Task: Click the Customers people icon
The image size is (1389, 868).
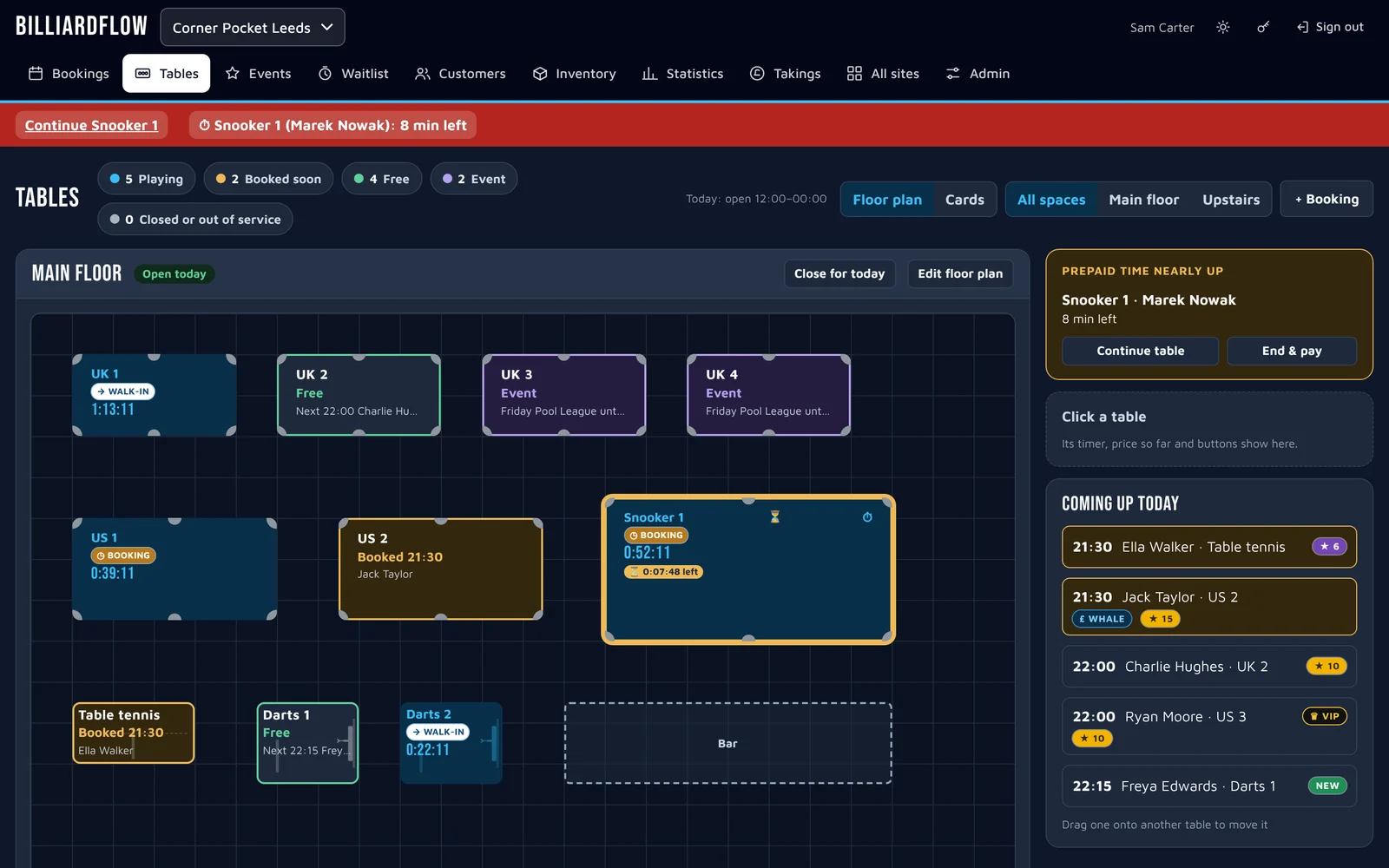Action: [x=423, y=74]
